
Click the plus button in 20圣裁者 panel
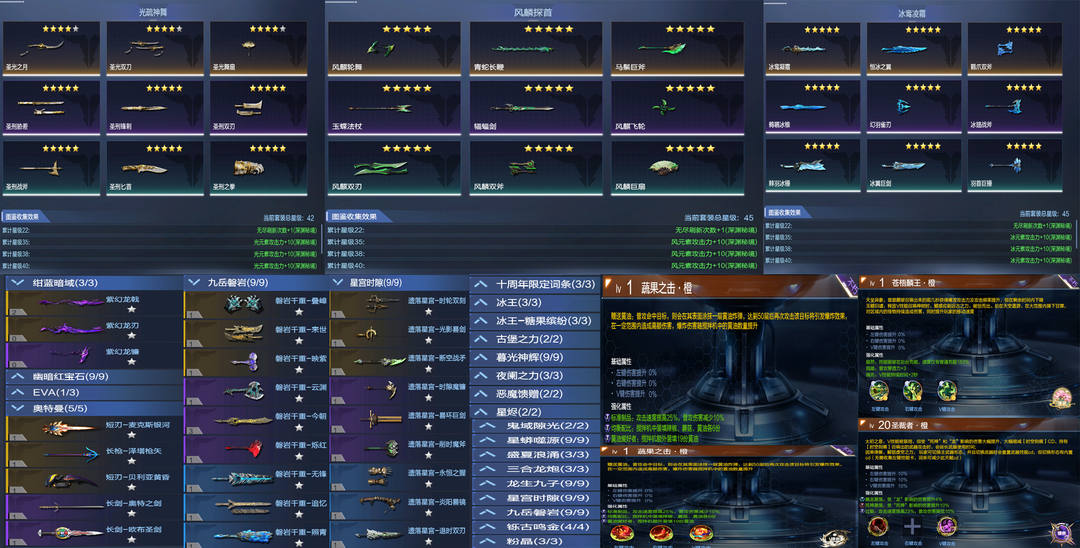coord(912,526)
